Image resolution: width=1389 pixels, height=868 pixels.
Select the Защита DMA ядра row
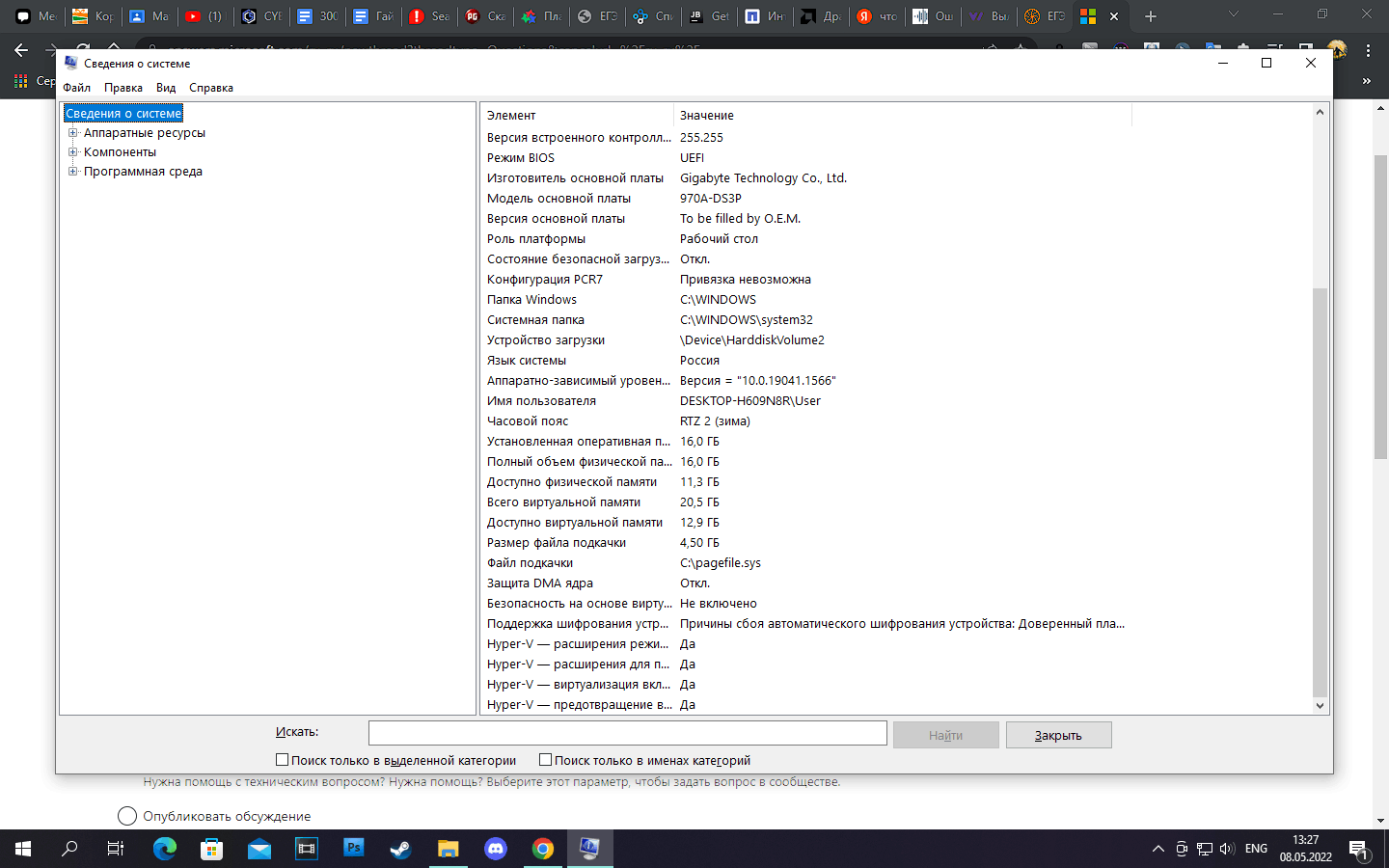point(805,583)
